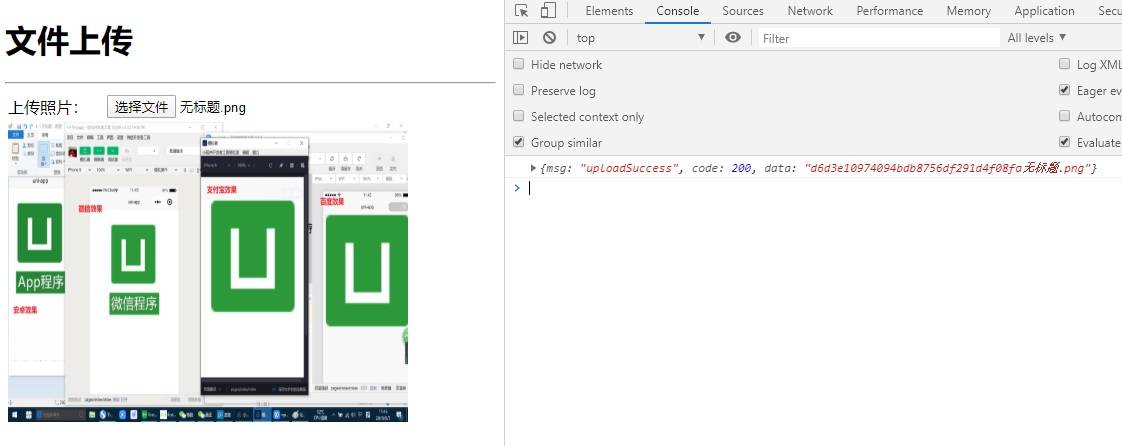Click the uploaded image preview
Screen dimensions: 1122x446
point(208,273)
